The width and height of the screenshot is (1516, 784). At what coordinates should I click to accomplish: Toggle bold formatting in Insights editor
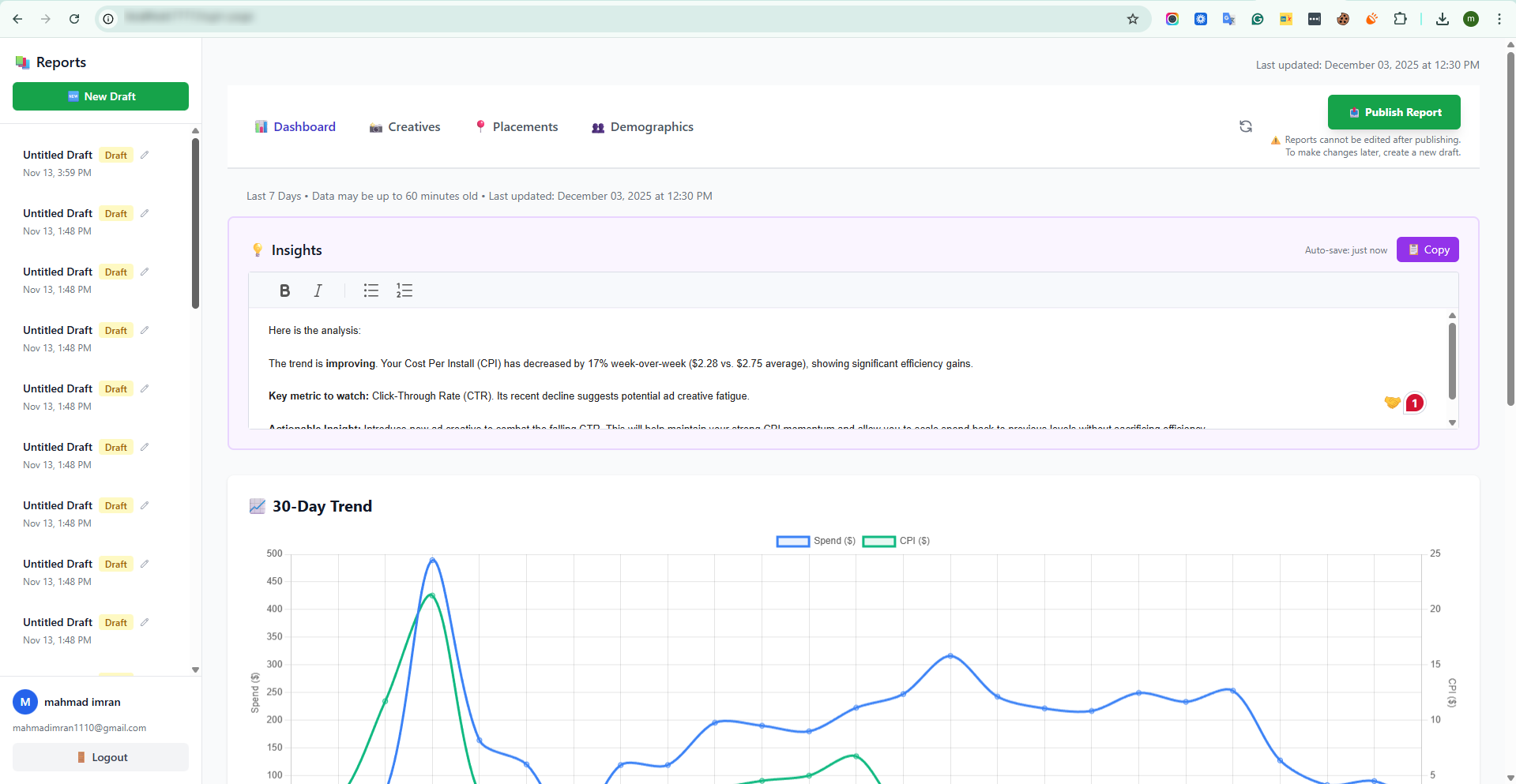coord(284,291)
